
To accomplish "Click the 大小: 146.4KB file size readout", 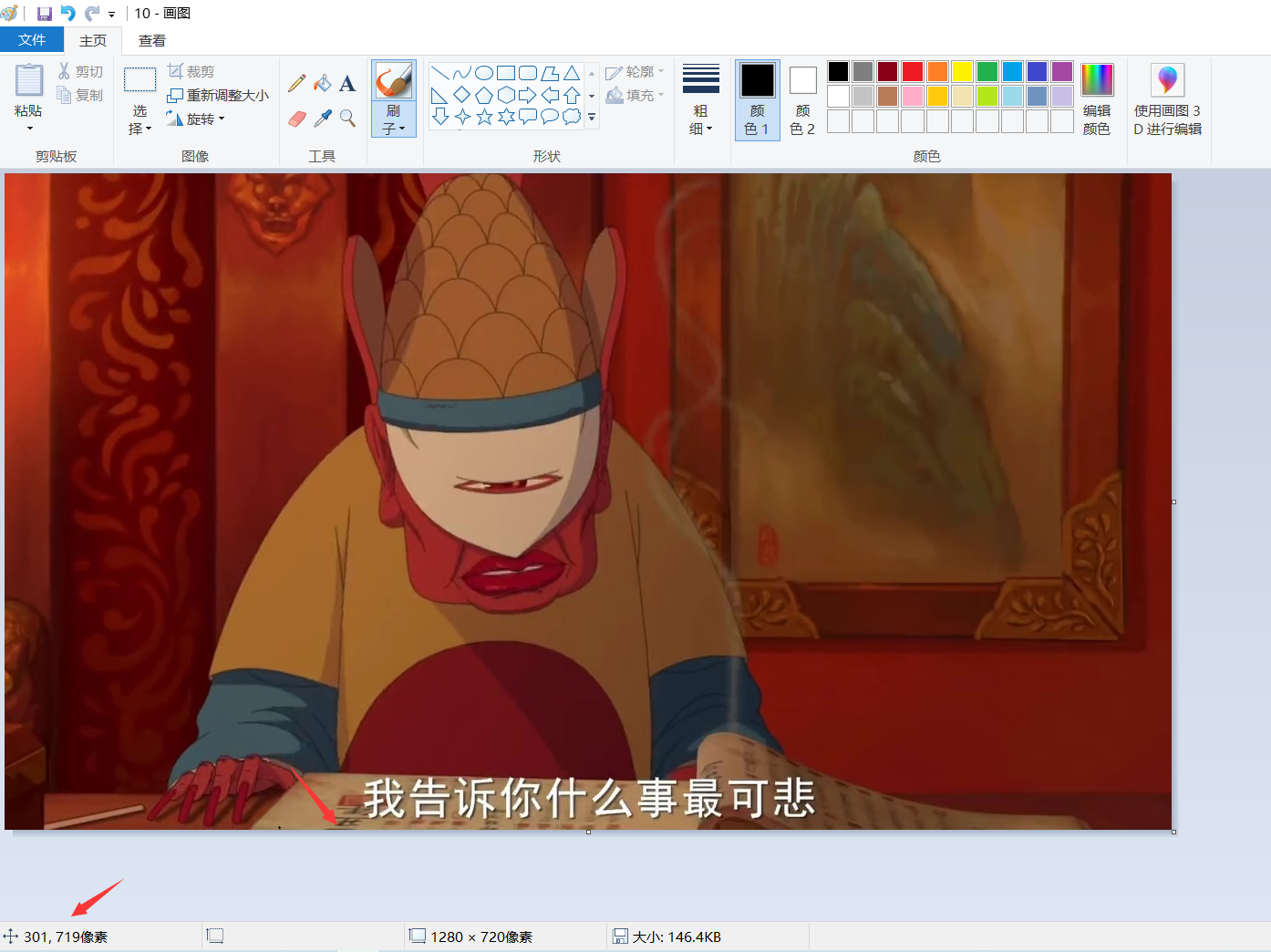I will [x=677, y=936].
